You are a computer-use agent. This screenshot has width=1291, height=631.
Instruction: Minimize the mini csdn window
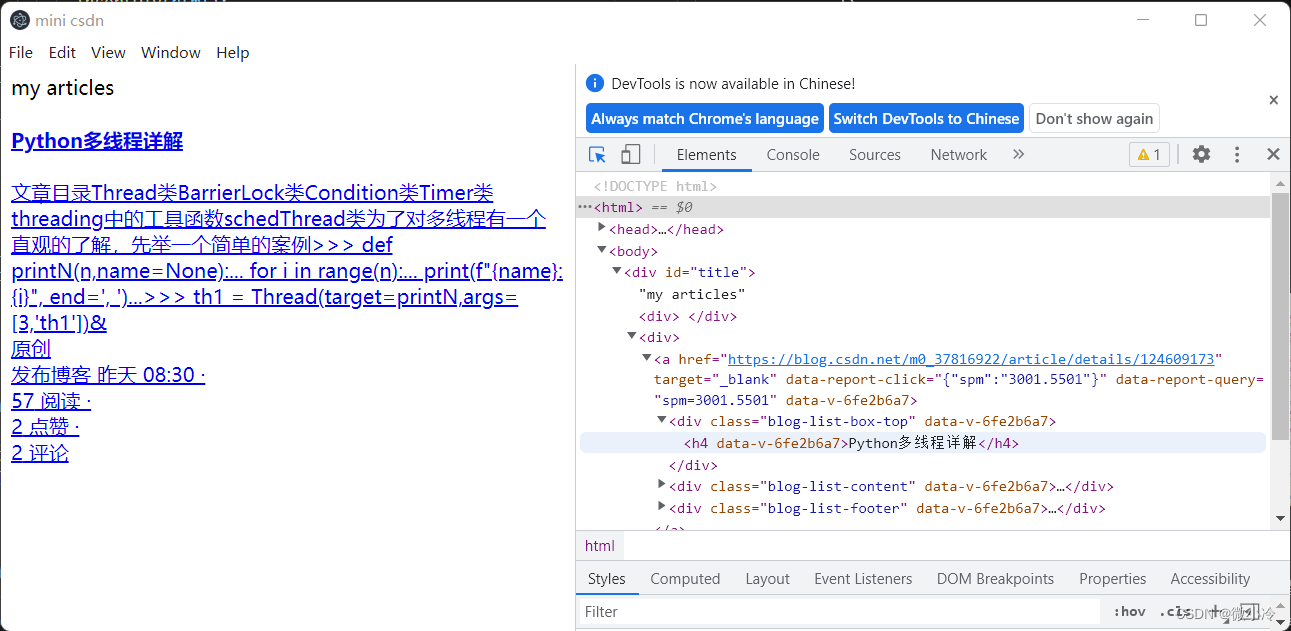click(1142, 20)
